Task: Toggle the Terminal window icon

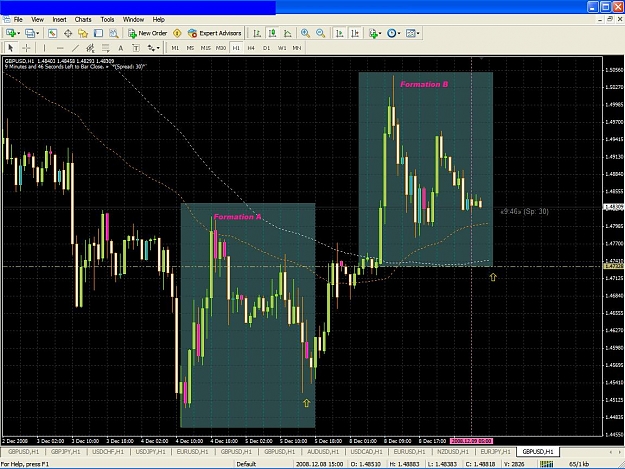Action: click(x=98, y=33)
